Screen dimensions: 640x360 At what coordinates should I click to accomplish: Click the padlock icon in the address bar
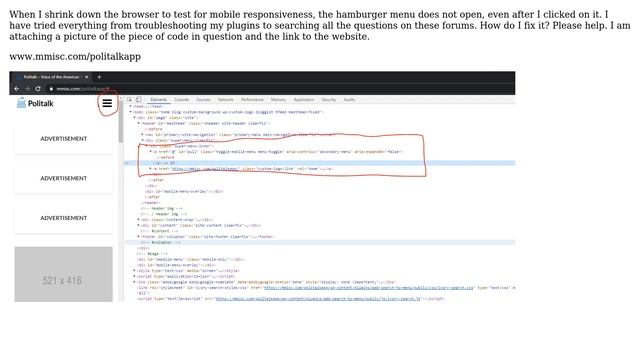pos(51,89)
